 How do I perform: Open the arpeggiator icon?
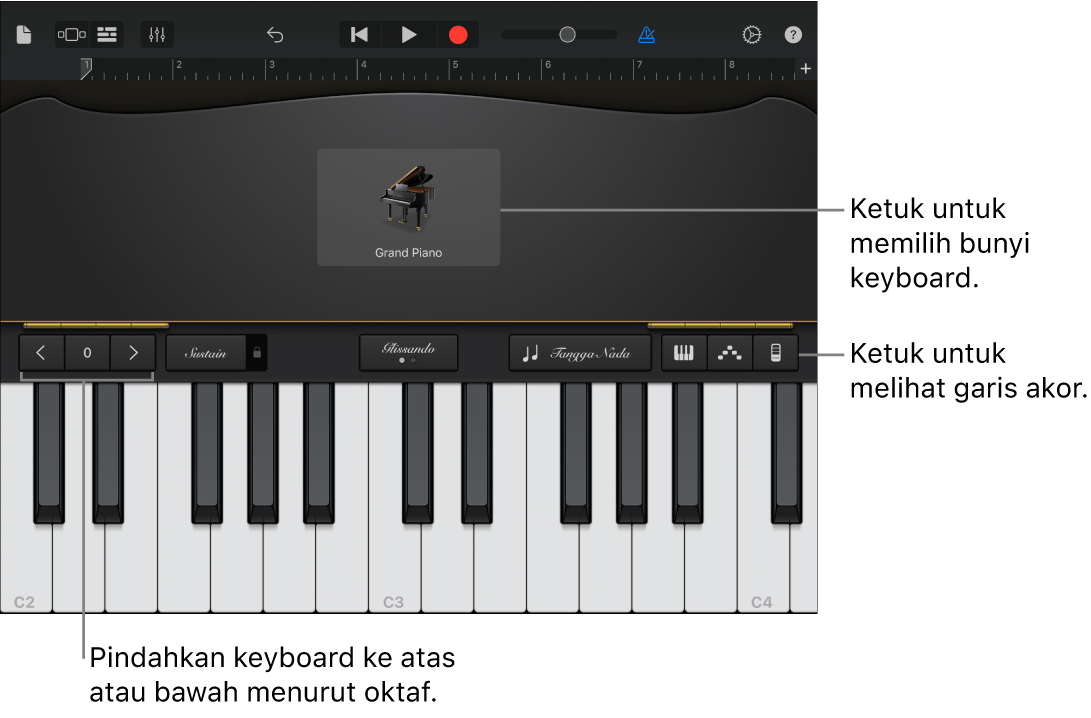click(x=729, y=353)
